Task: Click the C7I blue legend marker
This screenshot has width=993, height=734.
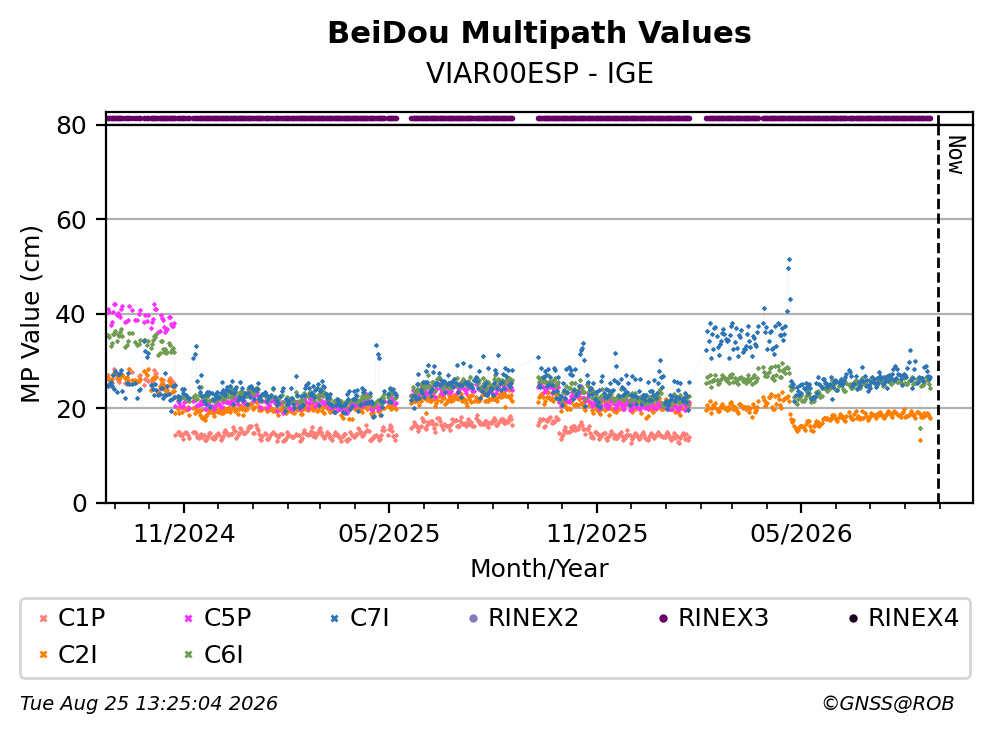Action: tap(334, 618)
